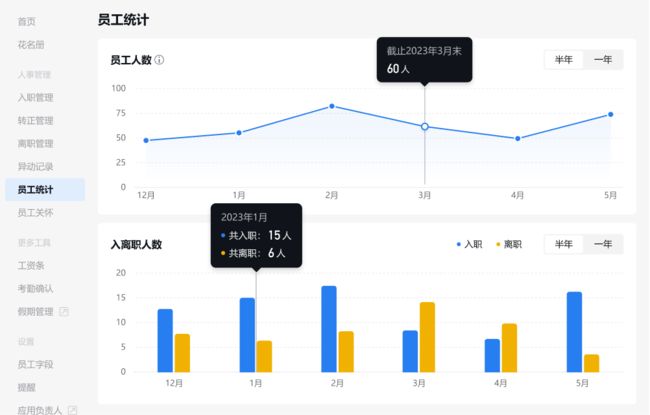
Task: Click the 共入职: 15 人 tooltip row
Action: tap(256, 235)
